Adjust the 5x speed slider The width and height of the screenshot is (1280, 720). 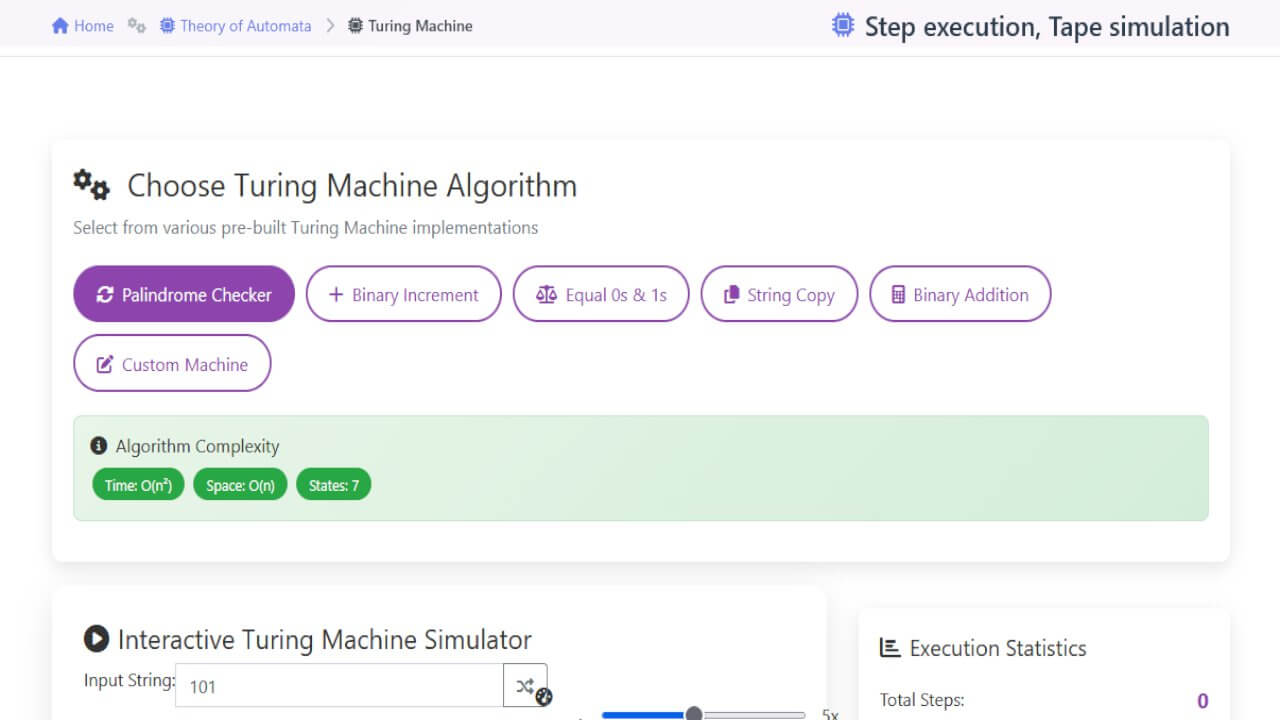693,713
